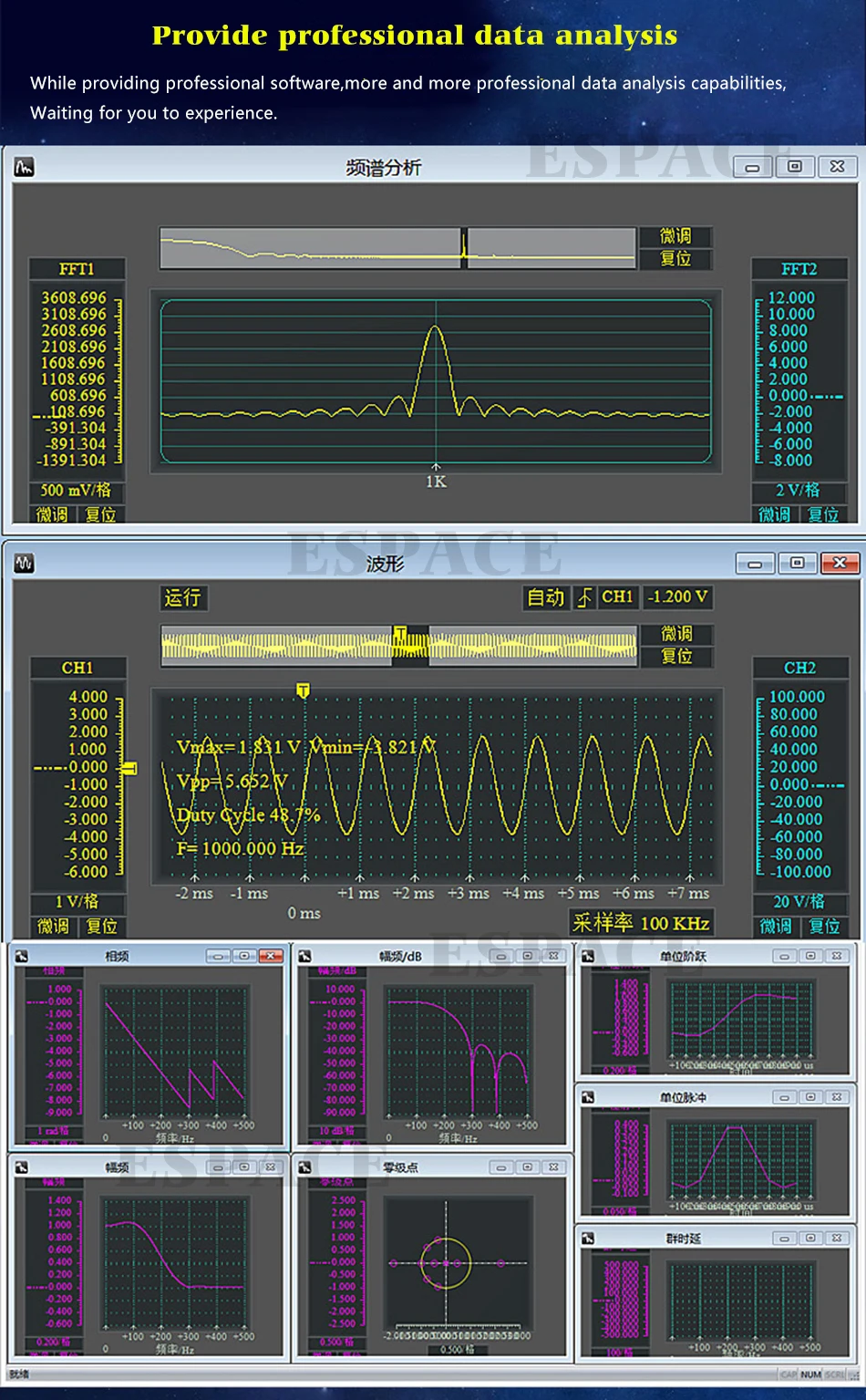This screenshot has height=1400, width=866.
Task: Click the 零极点 pole-zero window icon
Action: (304, 1167)
